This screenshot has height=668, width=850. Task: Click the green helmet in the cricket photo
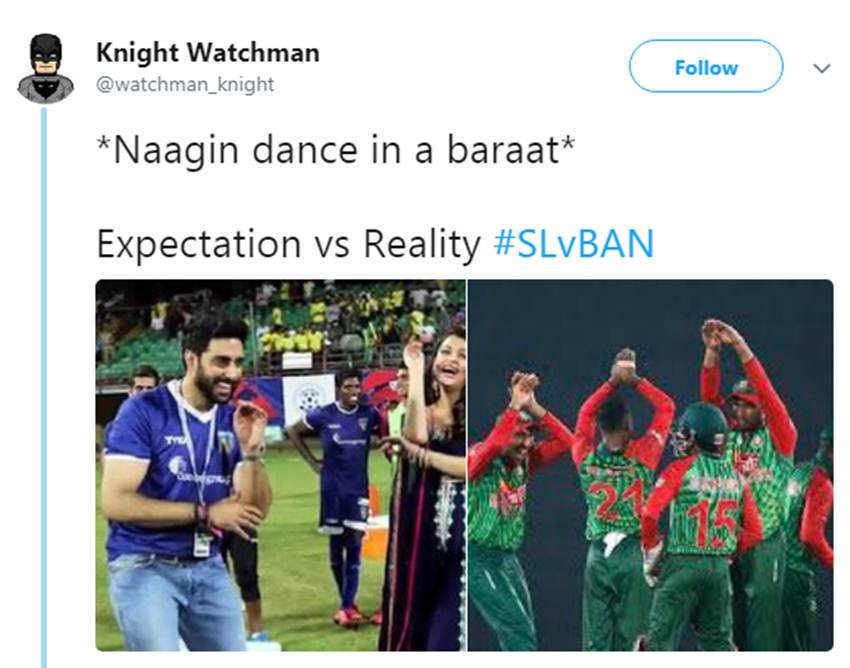pos(700,428)
